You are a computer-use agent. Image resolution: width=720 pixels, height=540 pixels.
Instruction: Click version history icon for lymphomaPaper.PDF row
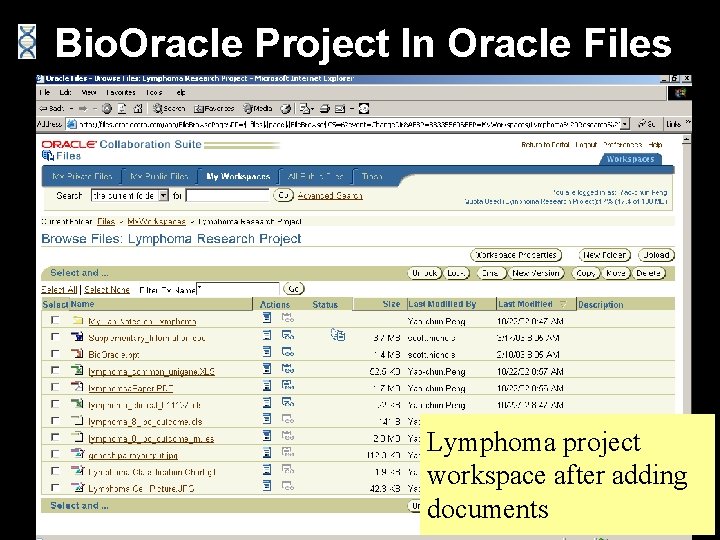click(x=288, y=385)
